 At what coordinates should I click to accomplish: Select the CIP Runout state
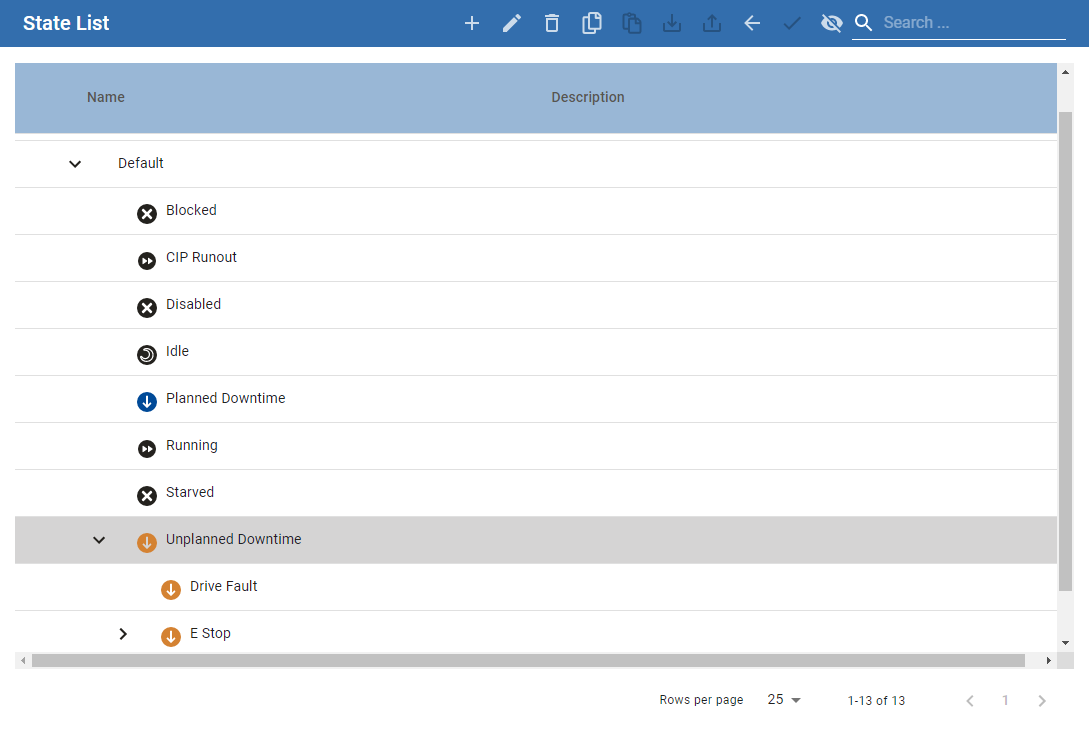201,257
